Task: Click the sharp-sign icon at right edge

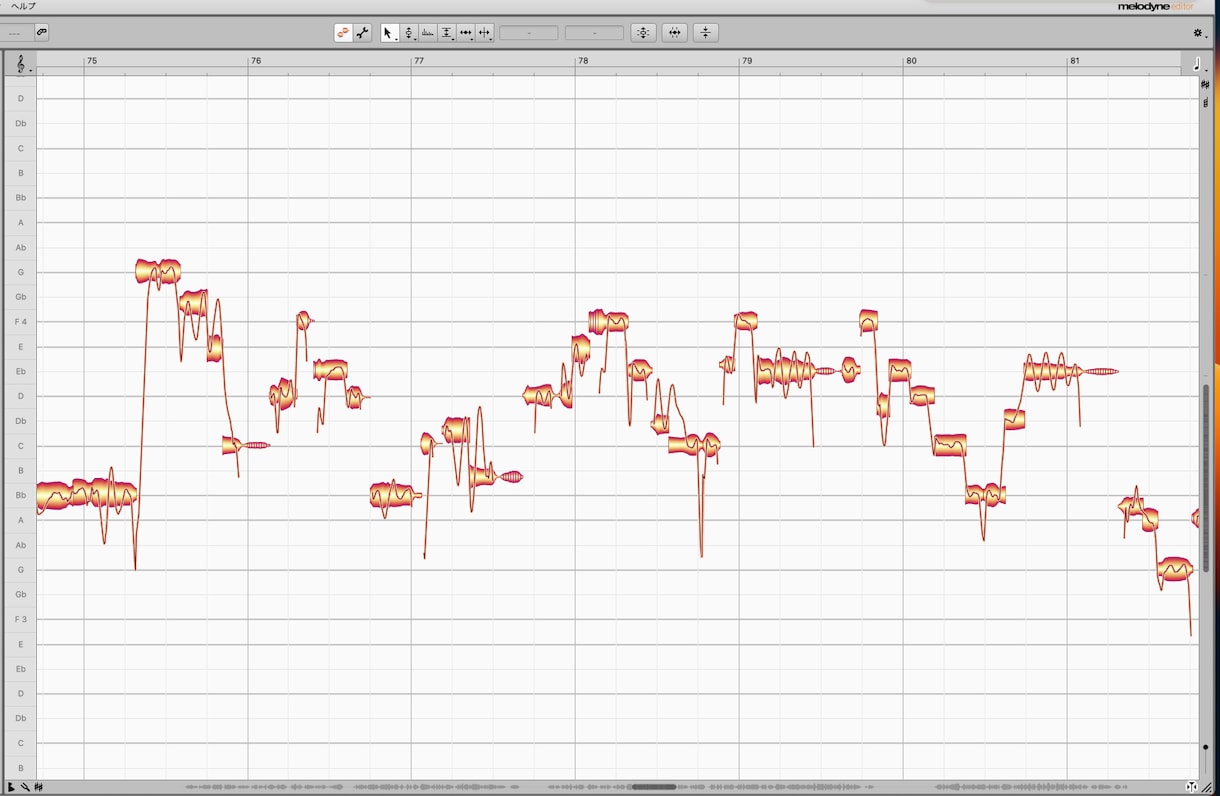Action: coord(1205,85)
